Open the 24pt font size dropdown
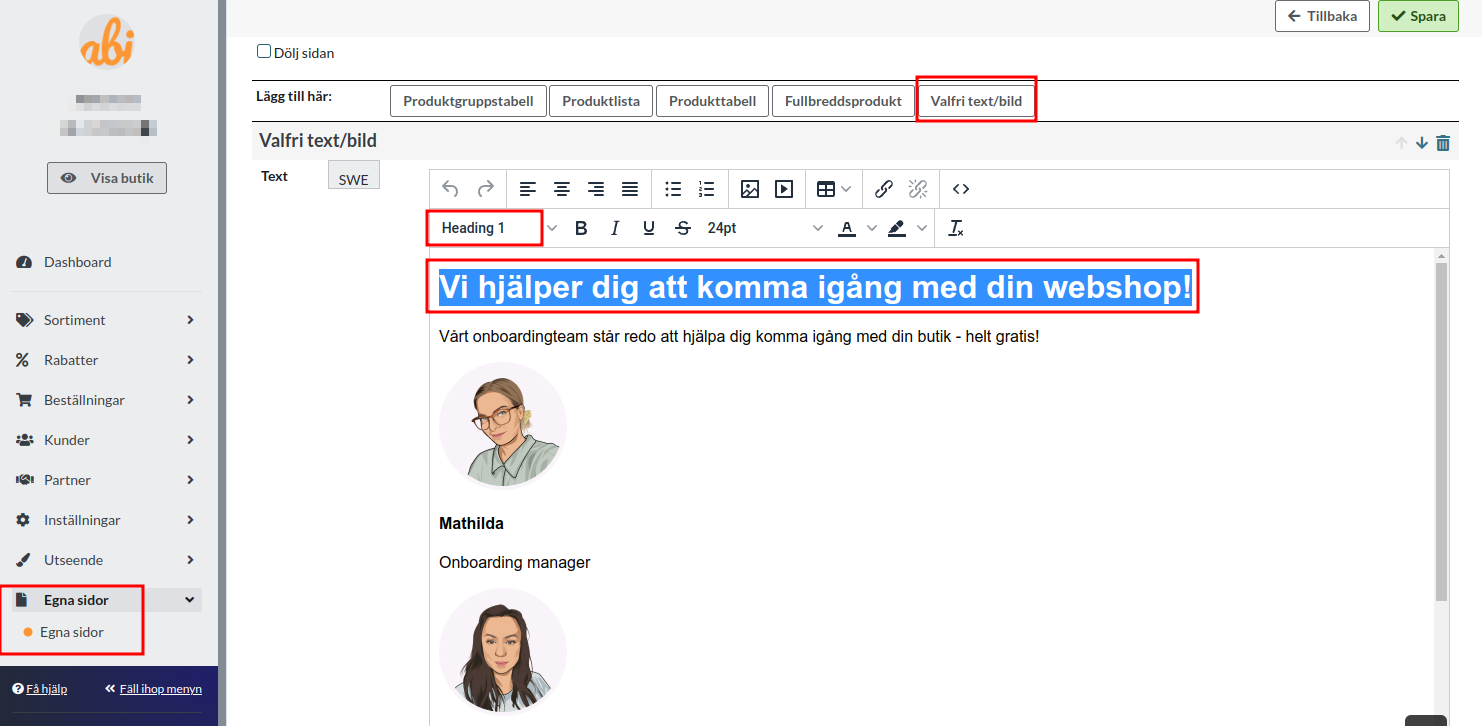The image size is (1482, 726). (x=765, y=228)
